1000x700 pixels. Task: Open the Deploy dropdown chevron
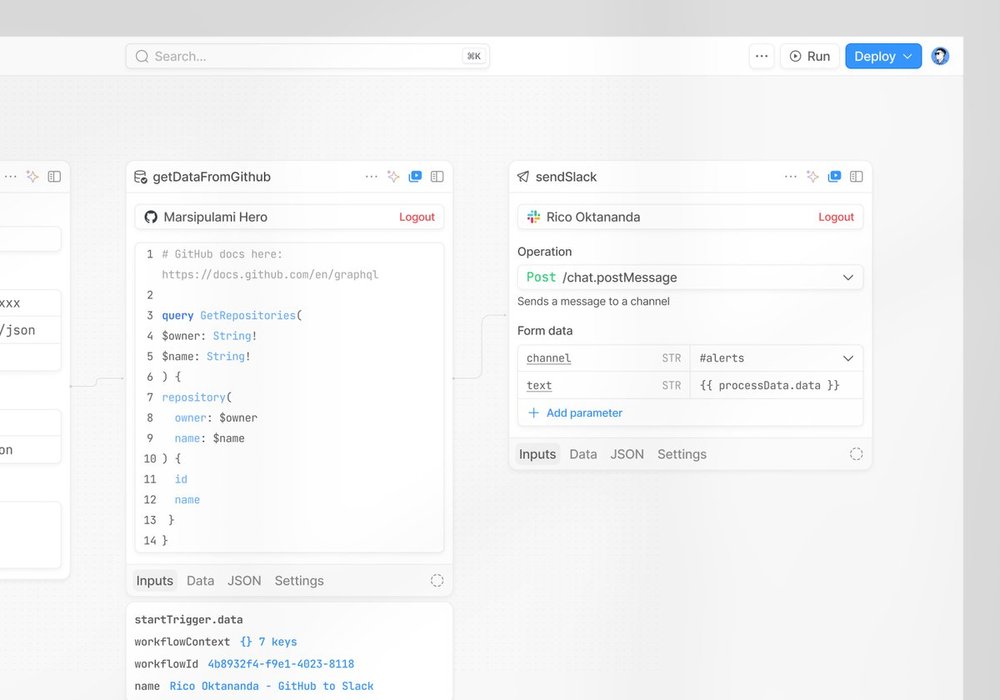pyautogui.click(x=908, y=56)
